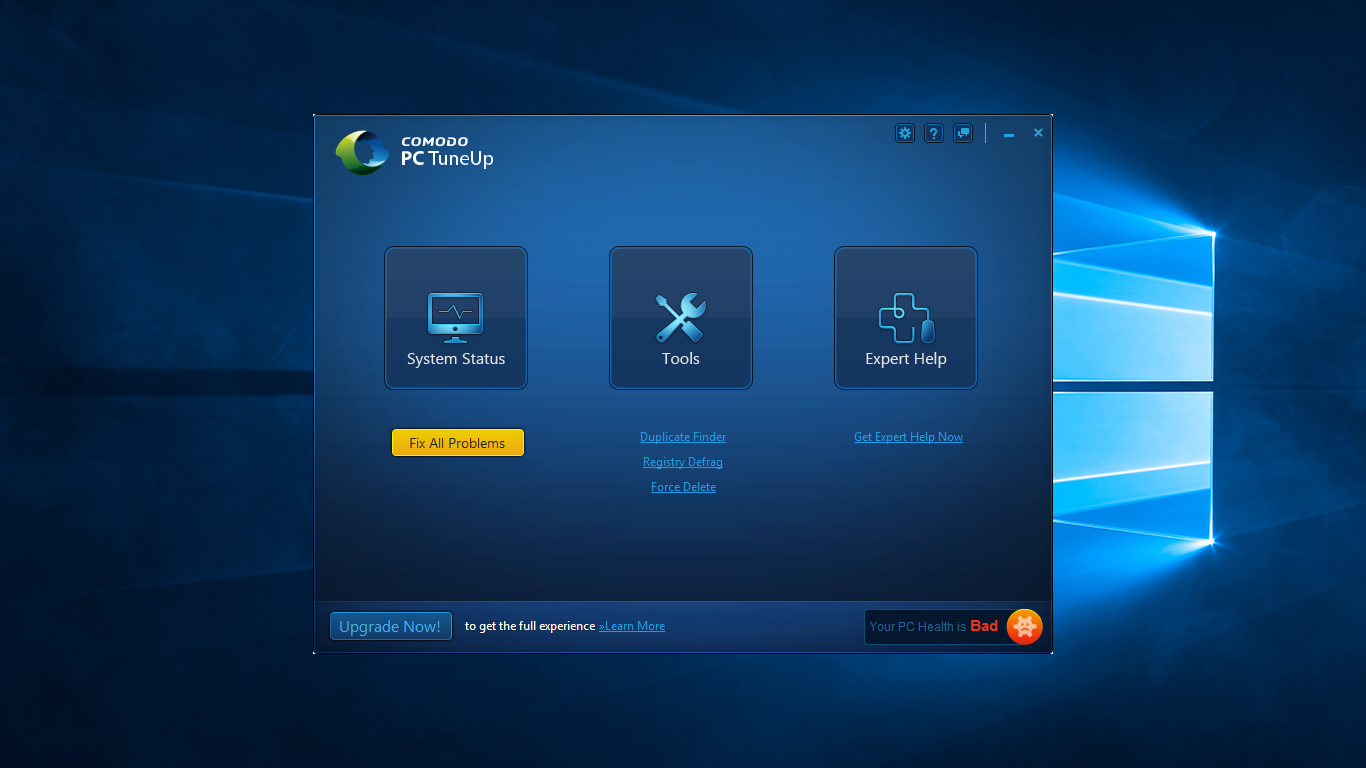Click the orange gear health icon
This screenshot has width=1366, height=768.
click(1024, 626)
